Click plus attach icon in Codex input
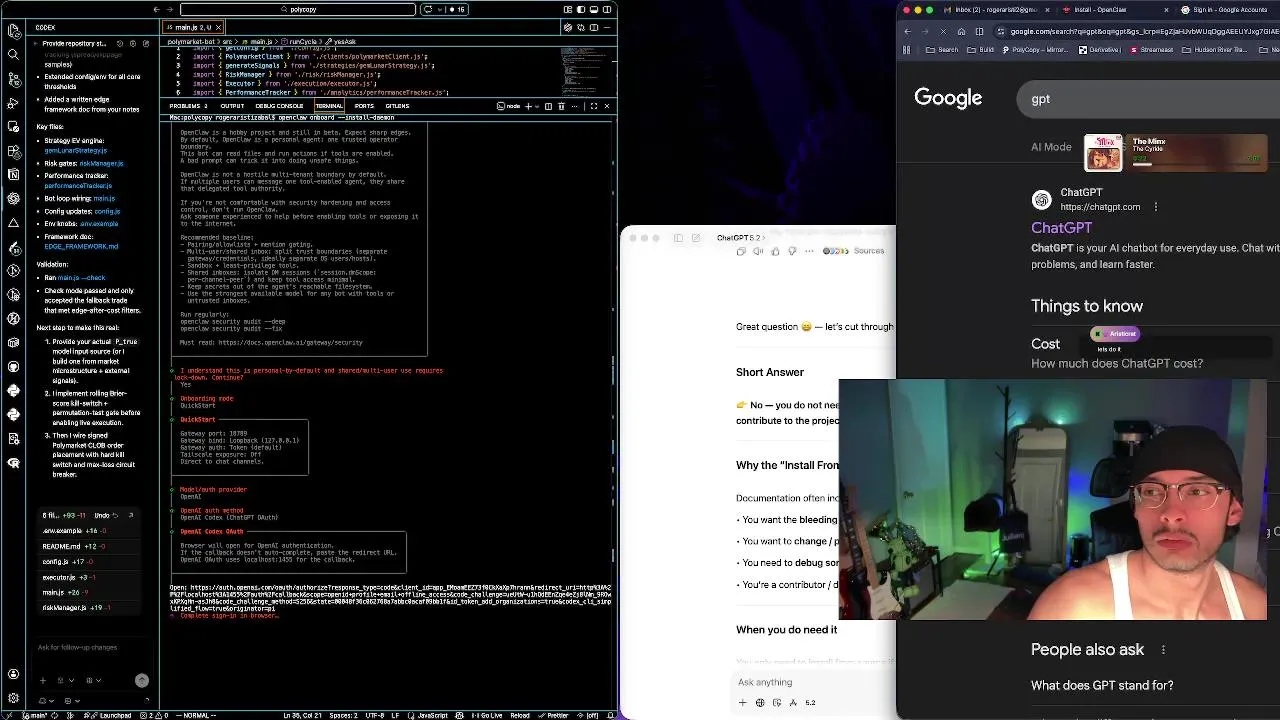 point(42,680)
